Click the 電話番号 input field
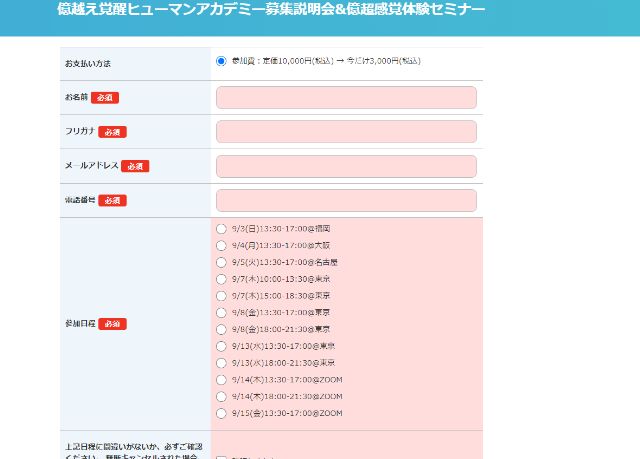640x459 pixels. click(x=346, y=200)
